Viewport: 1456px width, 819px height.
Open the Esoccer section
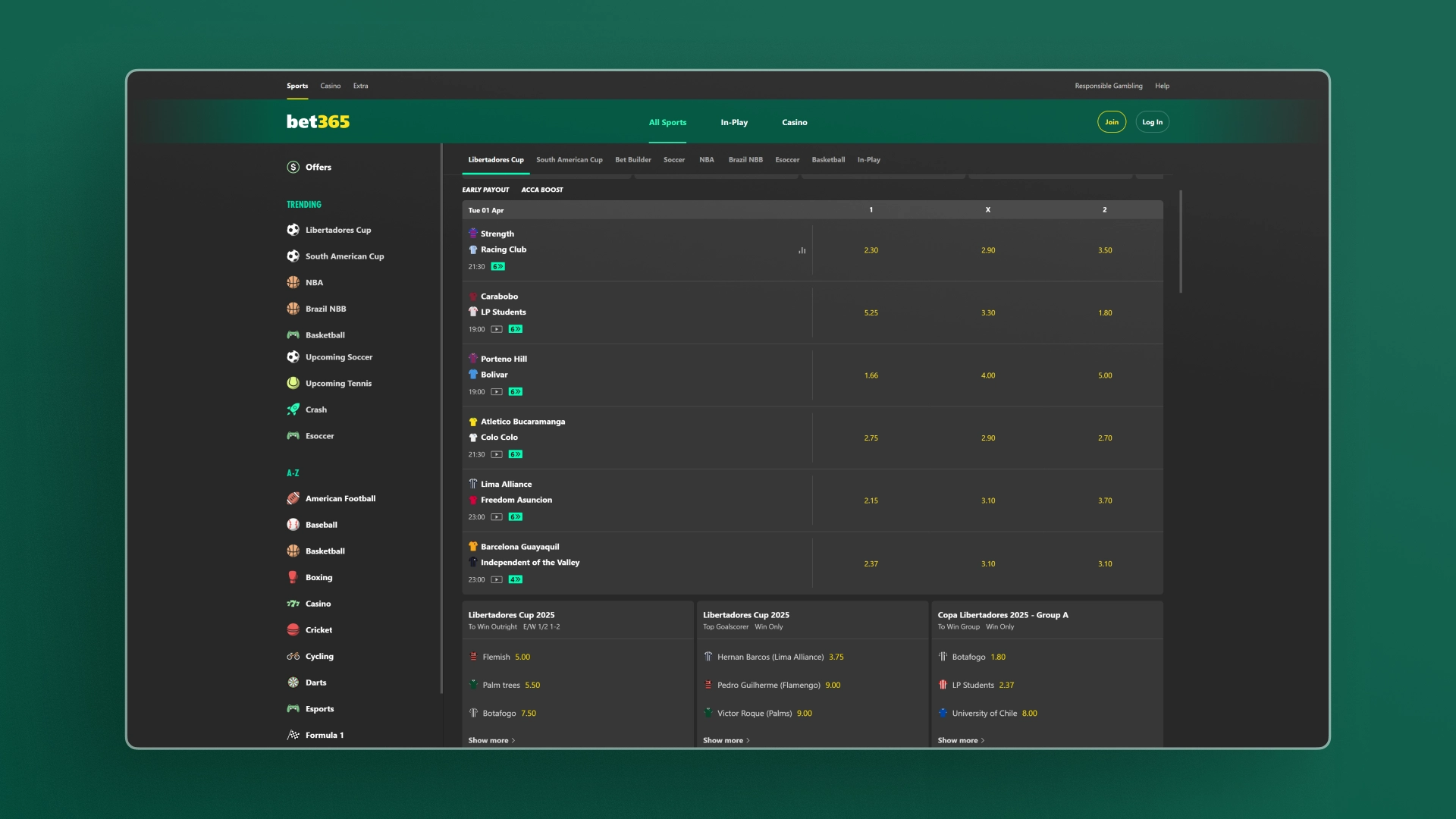click(318, 435)
